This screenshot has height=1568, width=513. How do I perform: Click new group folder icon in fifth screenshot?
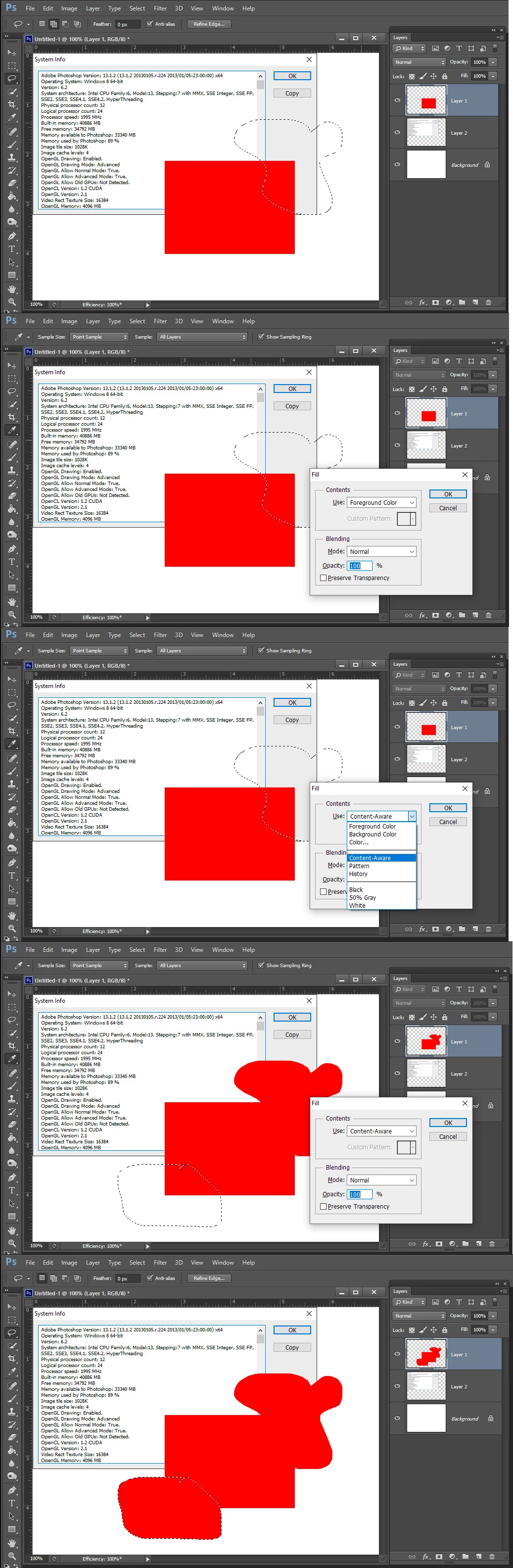point(465,1556)
